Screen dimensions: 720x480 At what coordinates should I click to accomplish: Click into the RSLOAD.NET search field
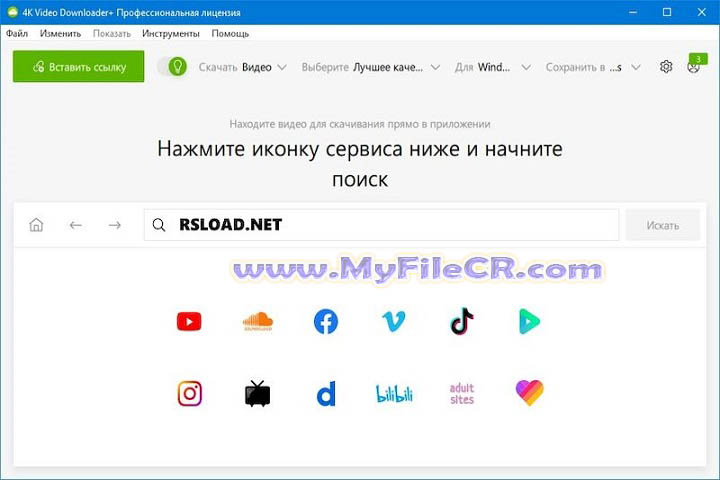click(x=381, y=225)
